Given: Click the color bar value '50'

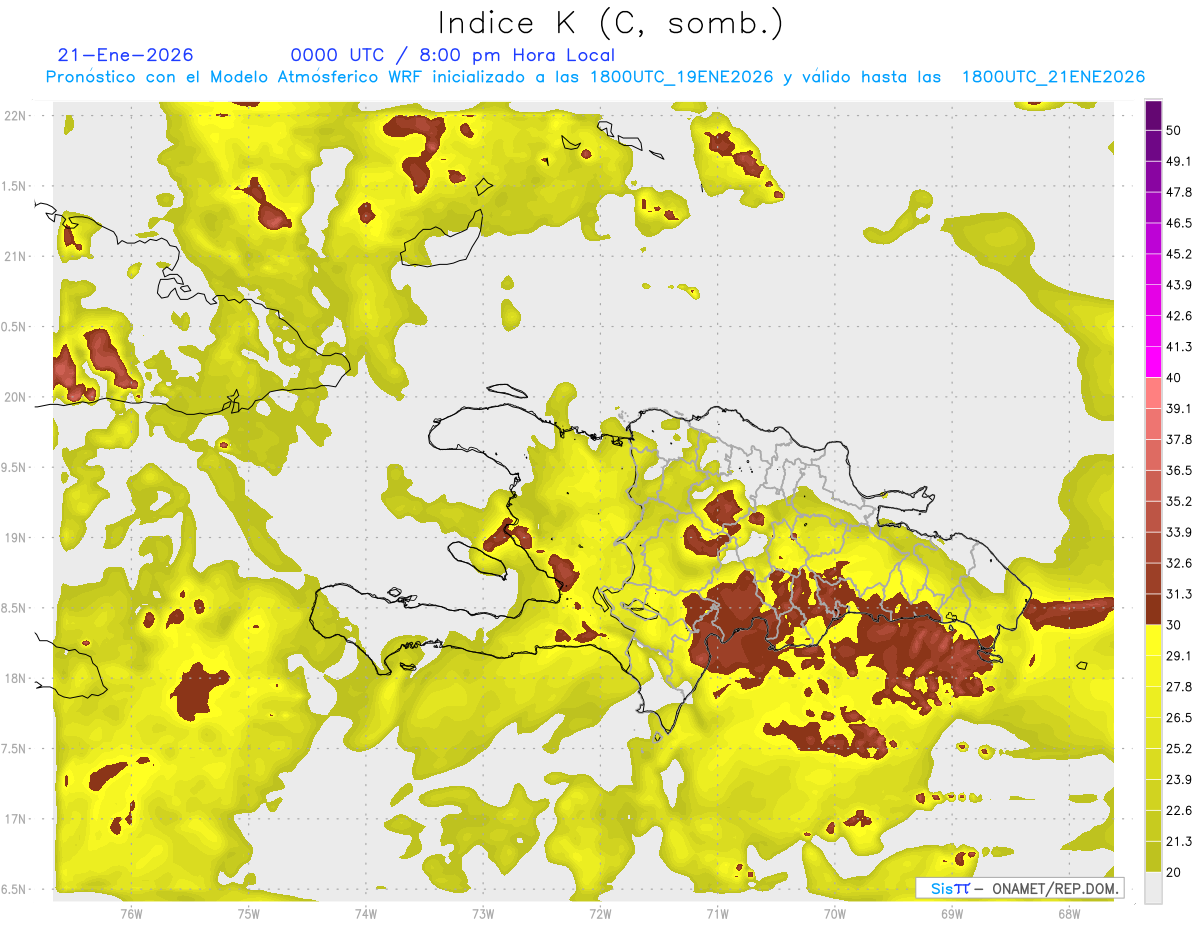Looking at the screenshot, I should click(1174, 130).
